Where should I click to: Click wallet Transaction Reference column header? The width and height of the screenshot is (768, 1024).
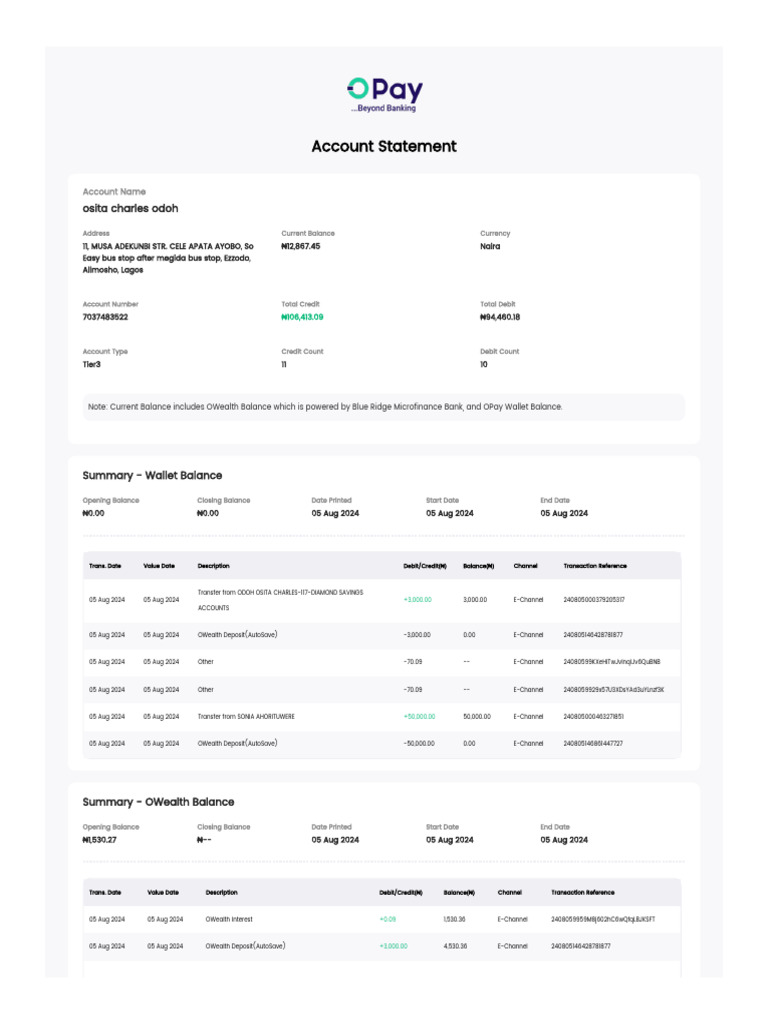595,566
